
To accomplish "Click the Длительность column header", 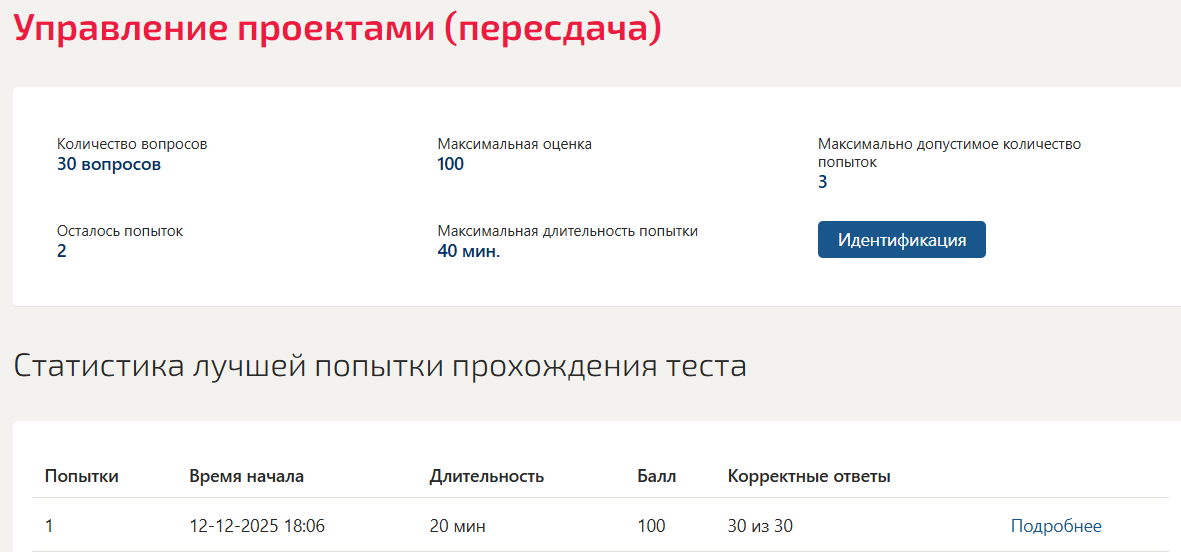I will 487,476.
